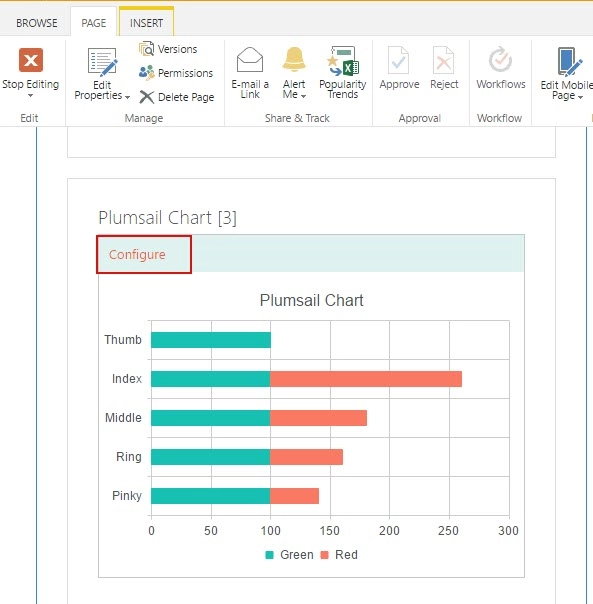Image resolution: width=593 pixels, height=604 pixels.
Task: Click the Edit Mobile Page icon
Action: [569, 62]
